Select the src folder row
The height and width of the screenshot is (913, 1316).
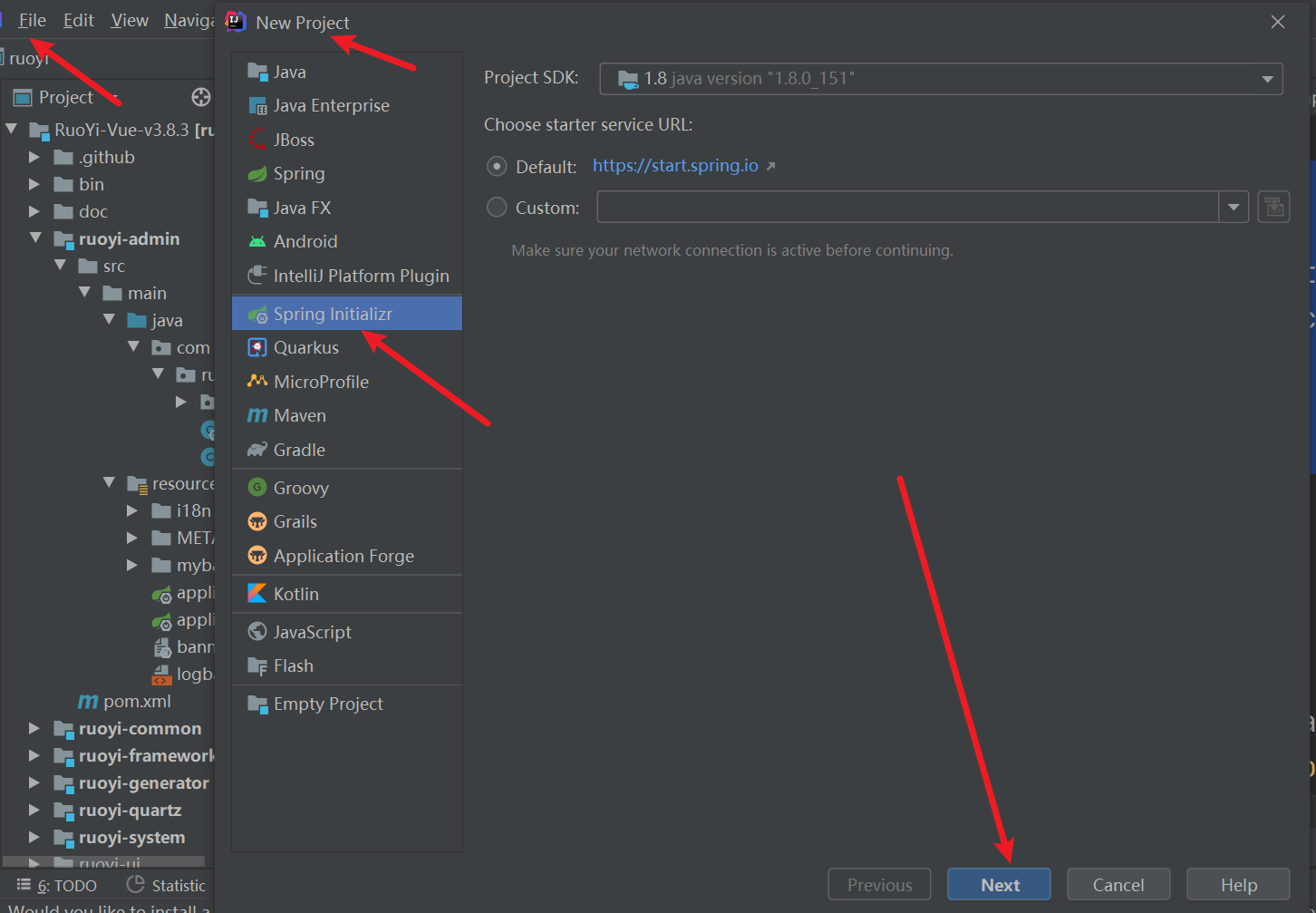[x=109, y=266]
